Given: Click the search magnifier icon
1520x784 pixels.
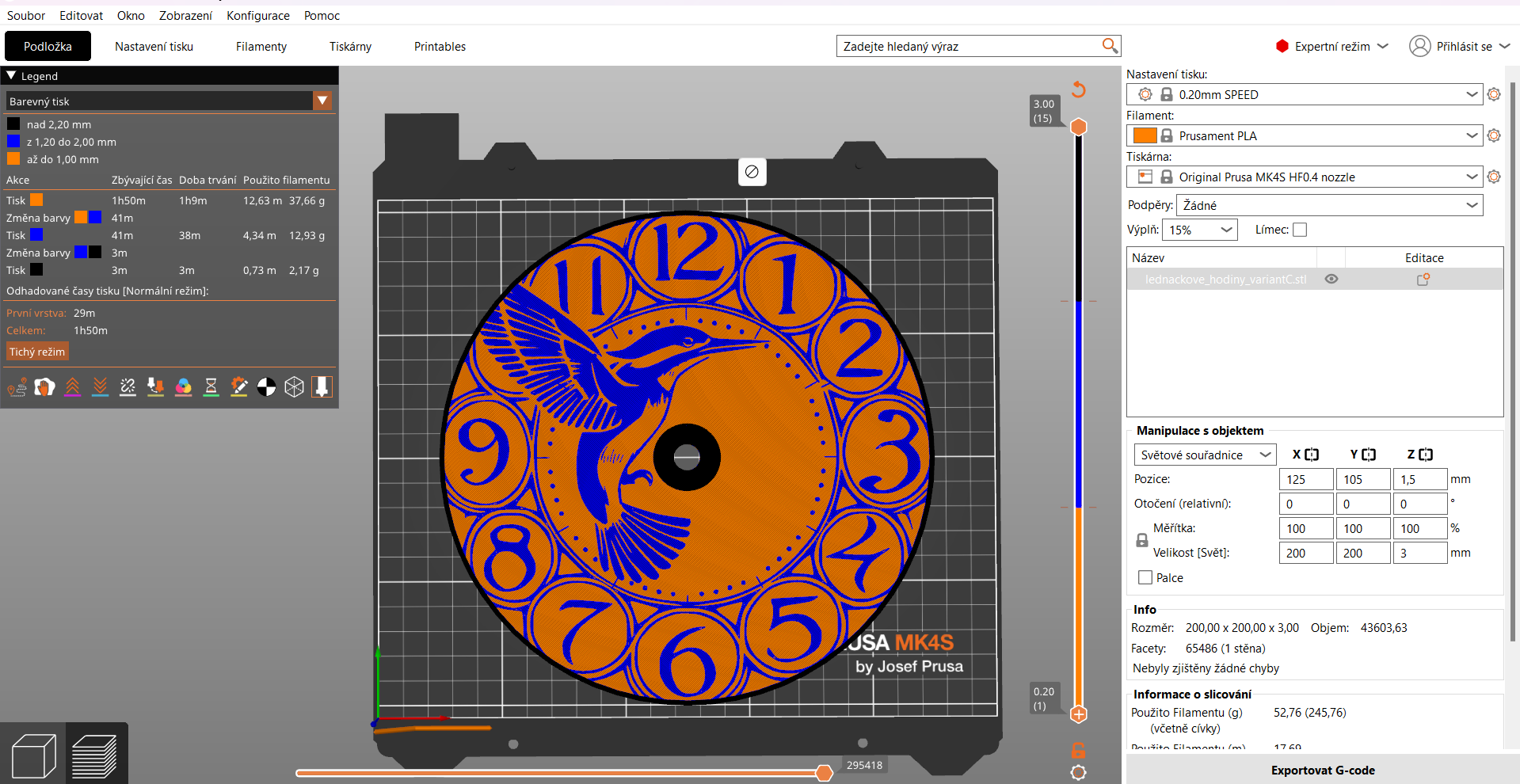Looking at the screenshot, I should click(1110, 46).
